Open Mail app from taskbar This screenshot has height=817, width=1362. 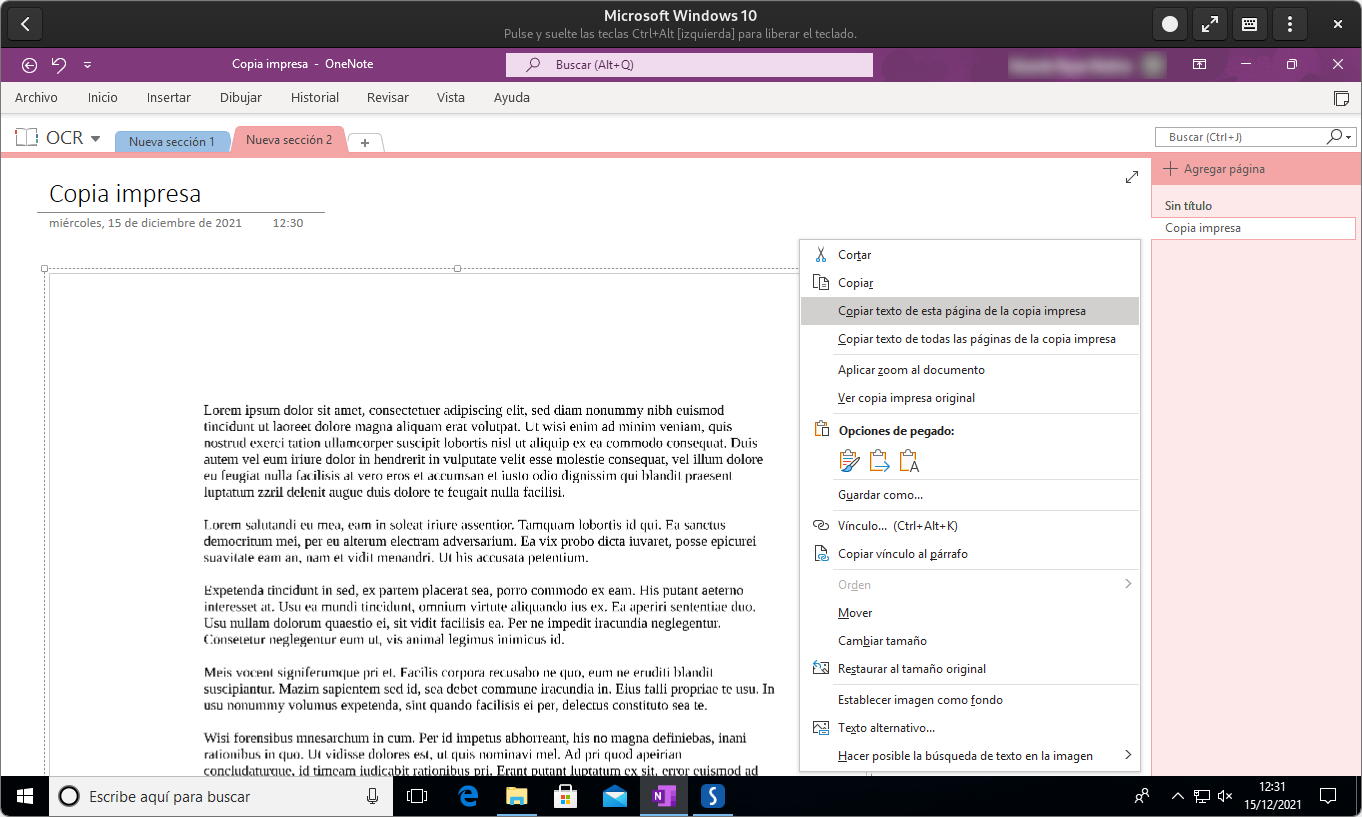[615, 797]
